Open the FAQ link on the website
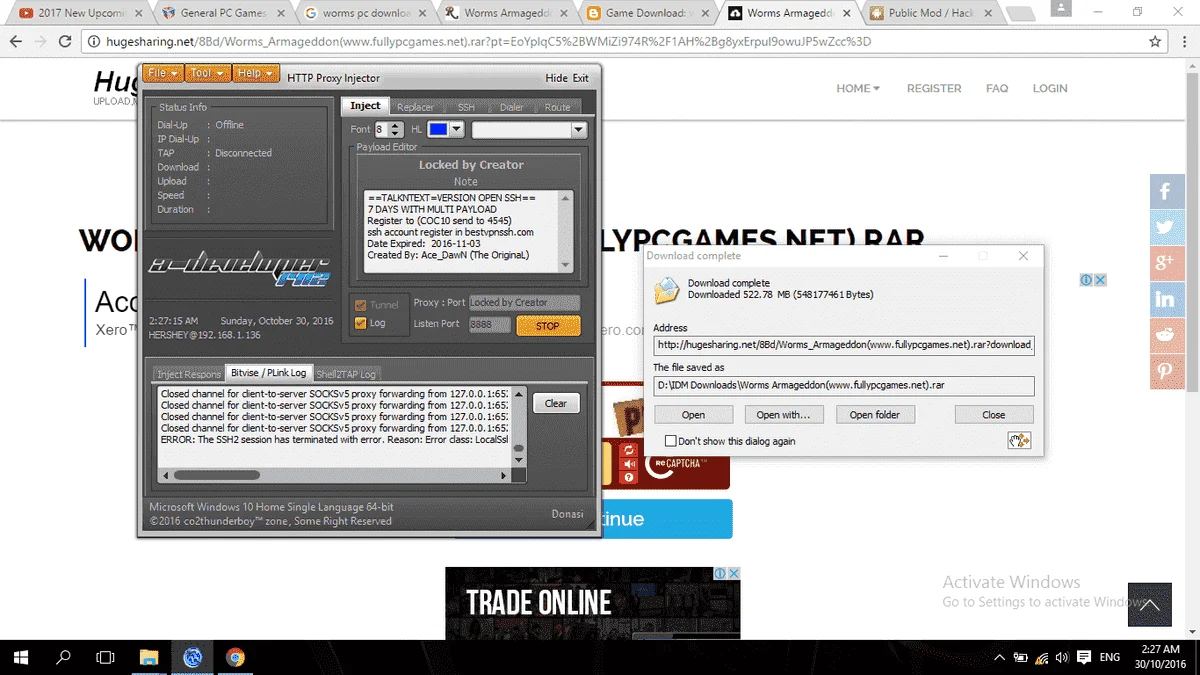 coord(997,88)
